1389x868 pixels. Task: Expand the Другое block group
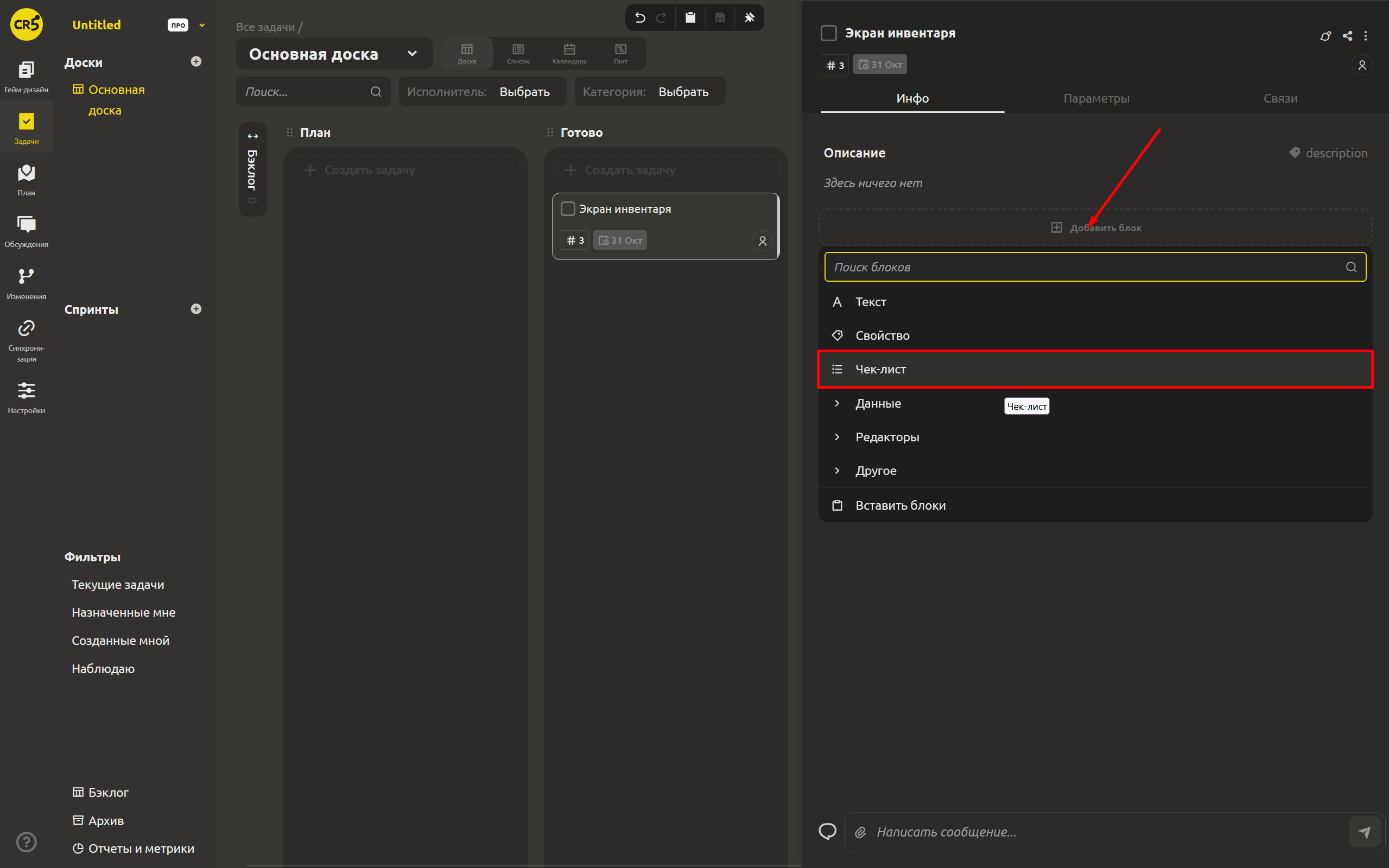(x=1095, y=471)
